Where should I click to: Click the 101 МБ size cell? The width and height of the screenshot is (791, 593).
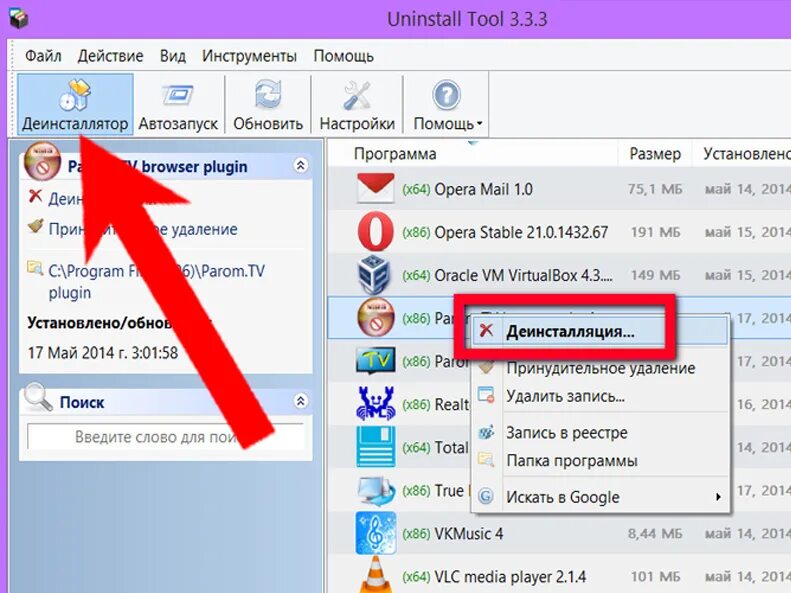pos(656,576)
